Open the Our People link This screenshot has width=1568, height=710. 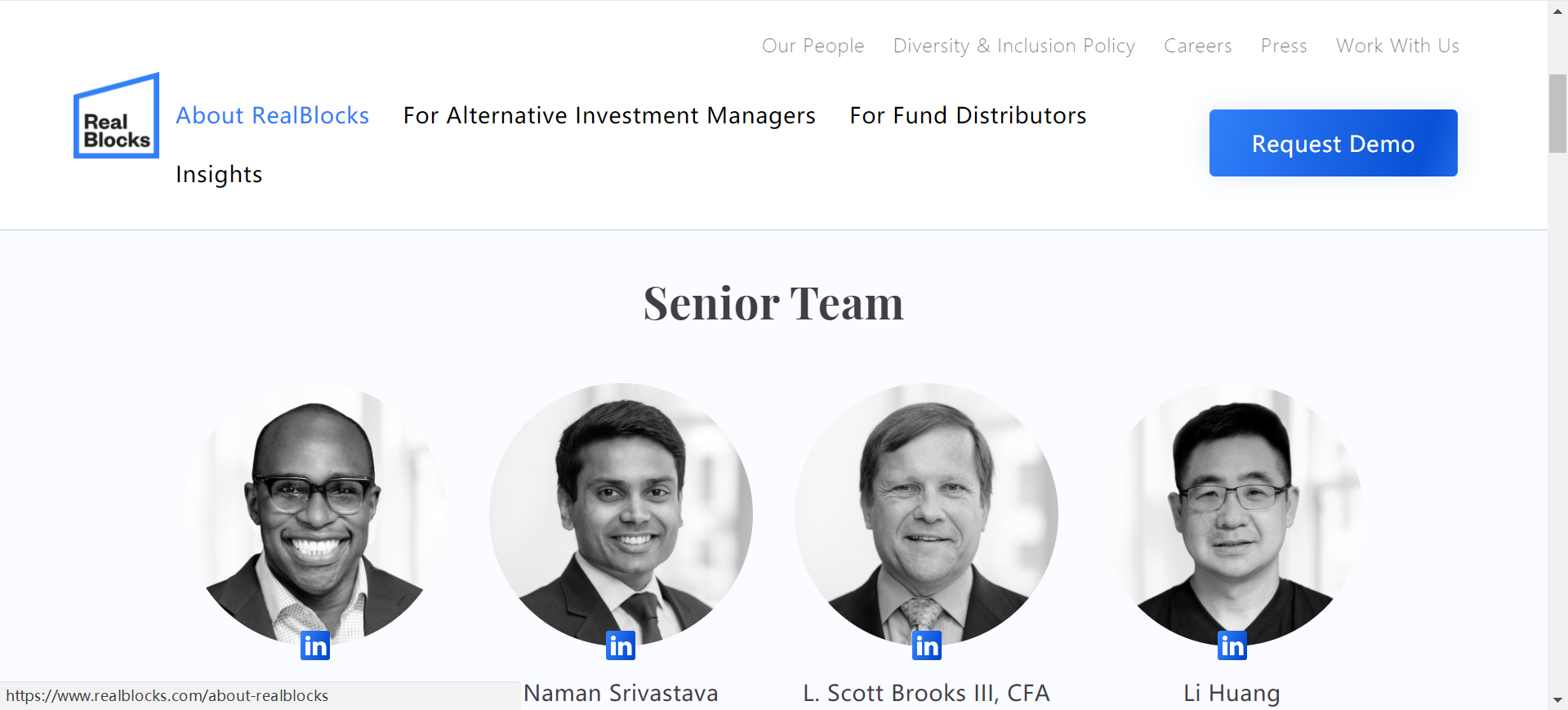[x=813, y=46]
